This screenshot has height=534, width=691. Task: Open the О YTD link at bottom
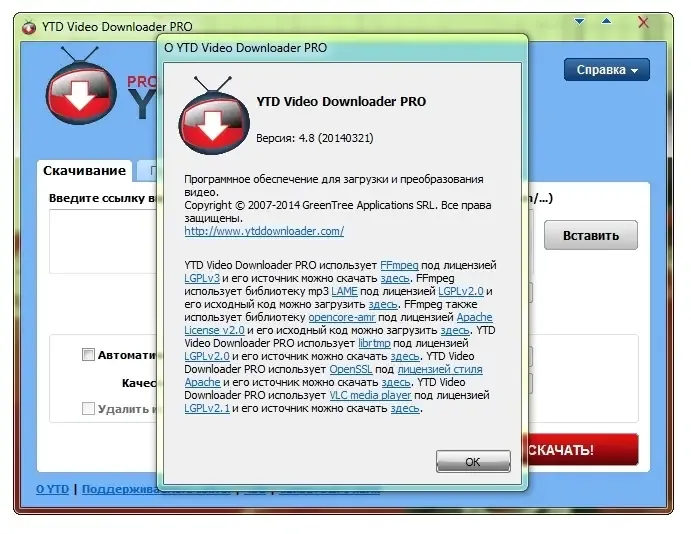click(52, 489)
